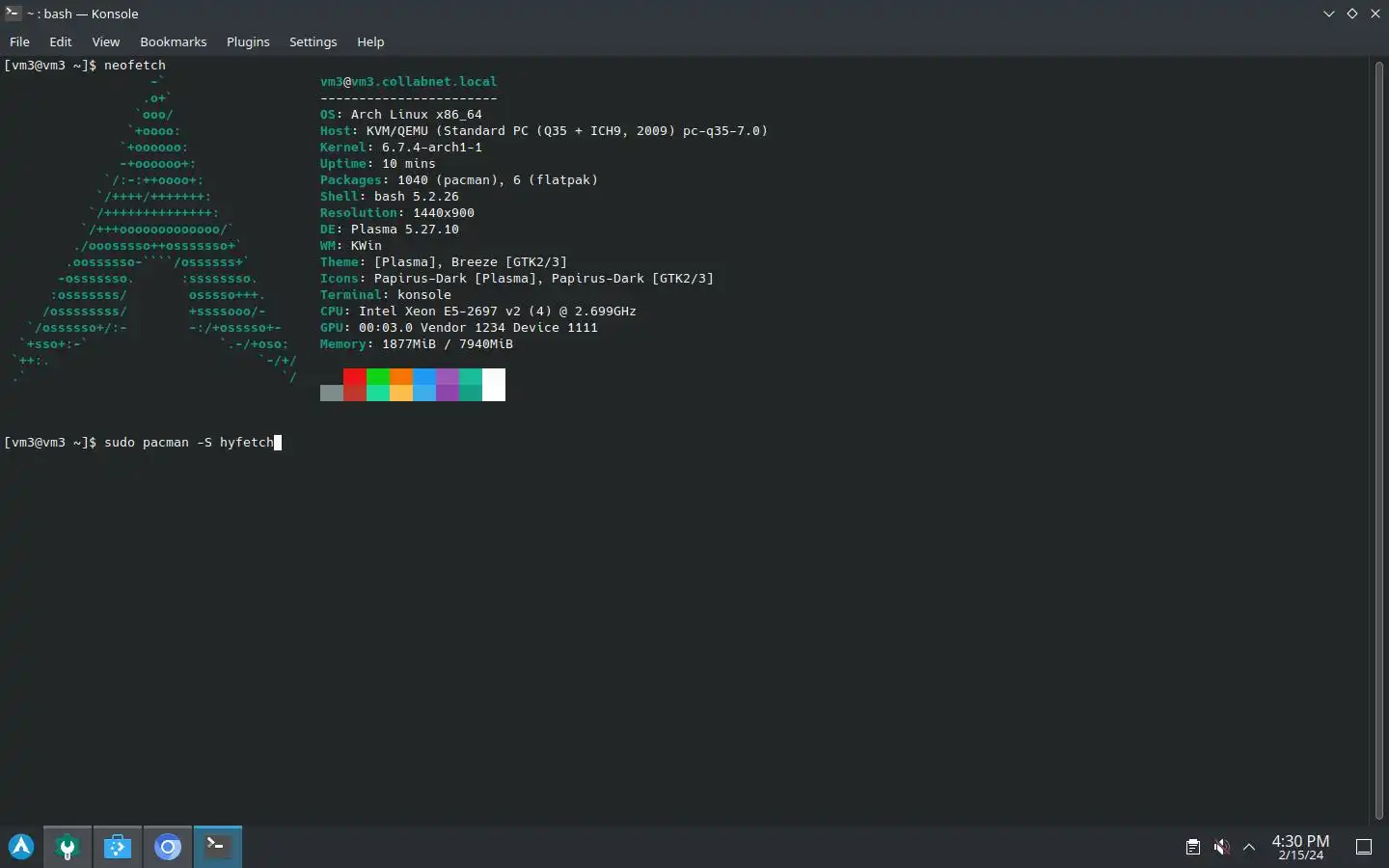The width and height of the screenshot is (1389, 868).
Task: Open the Discover software store icon
Action: [x=118, y=847]
